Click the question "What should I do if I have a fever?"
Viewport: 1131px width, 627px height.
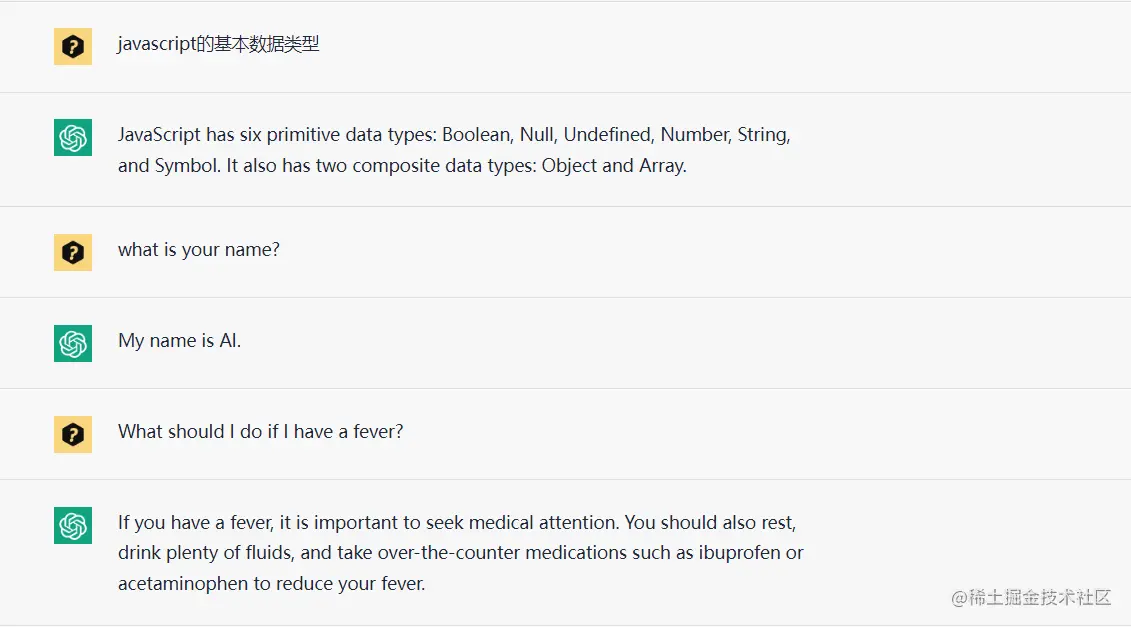click(x=260, y=431)
